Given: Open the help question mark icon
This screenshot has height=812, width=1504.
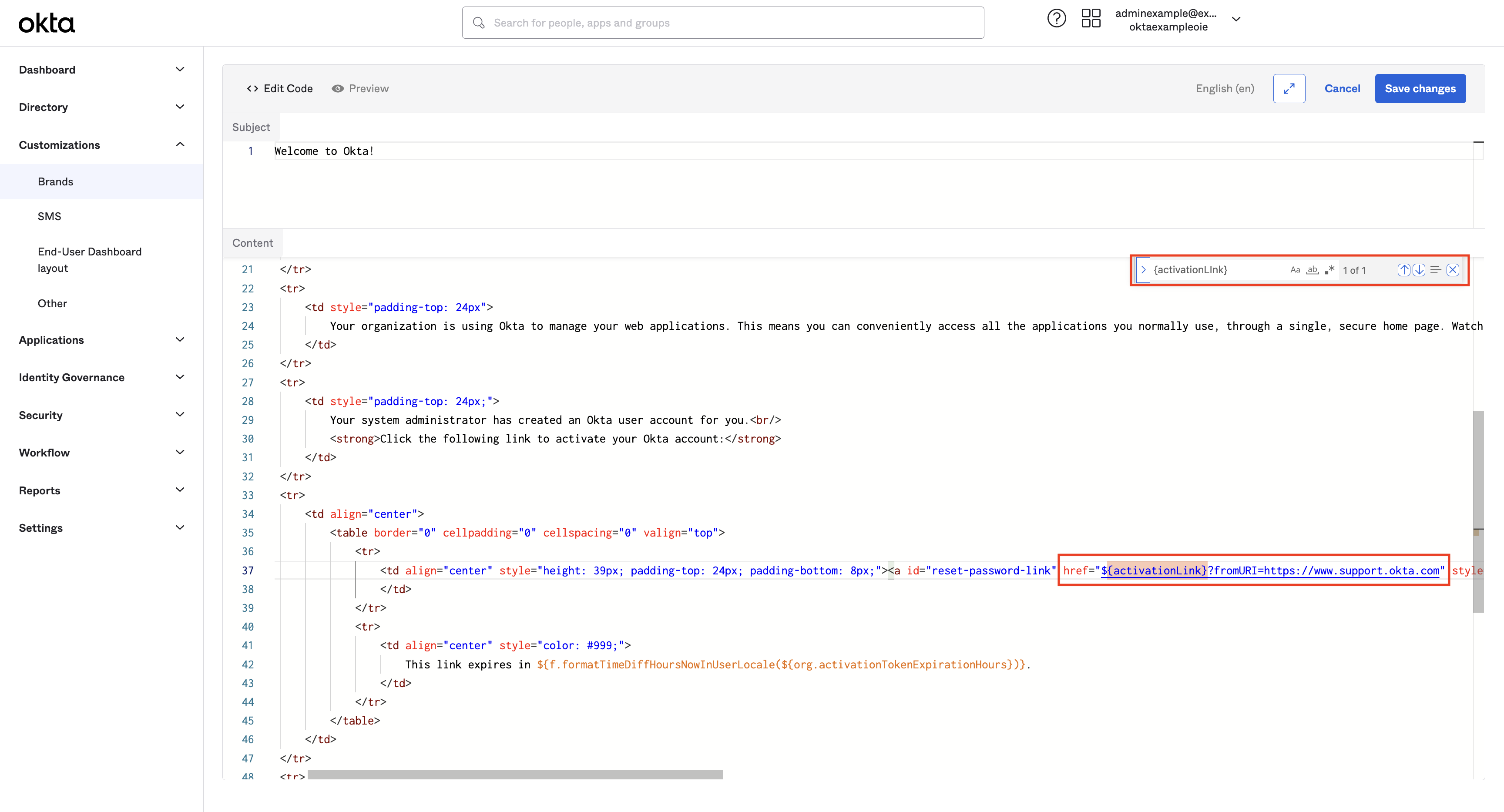Looking at the screenshot, I should click(x=1057, y=18).
